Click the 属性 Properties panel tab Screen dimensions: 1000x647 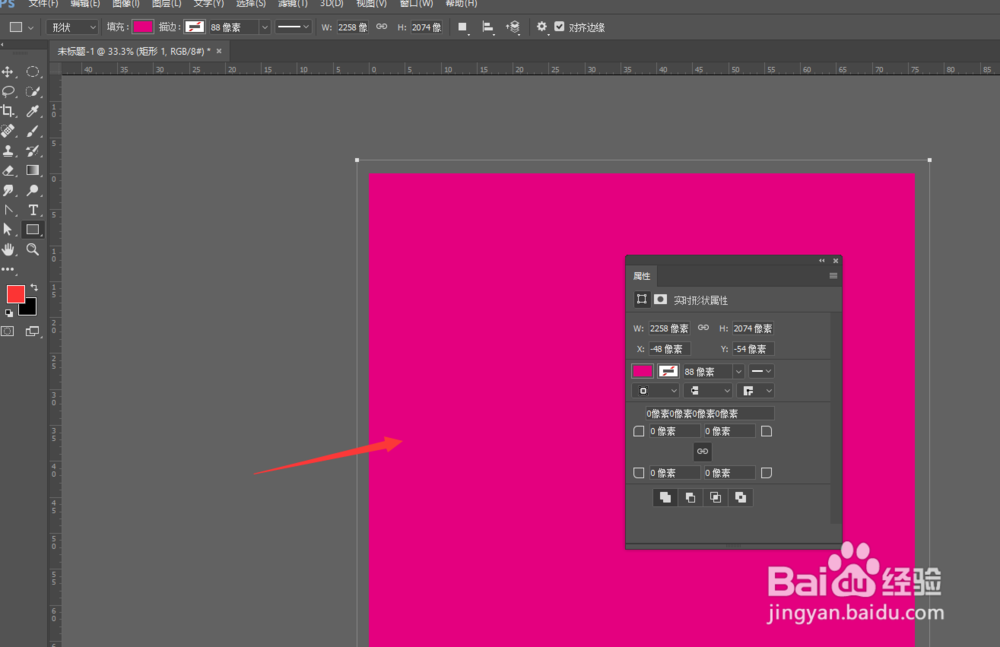[x=642, y=276]
